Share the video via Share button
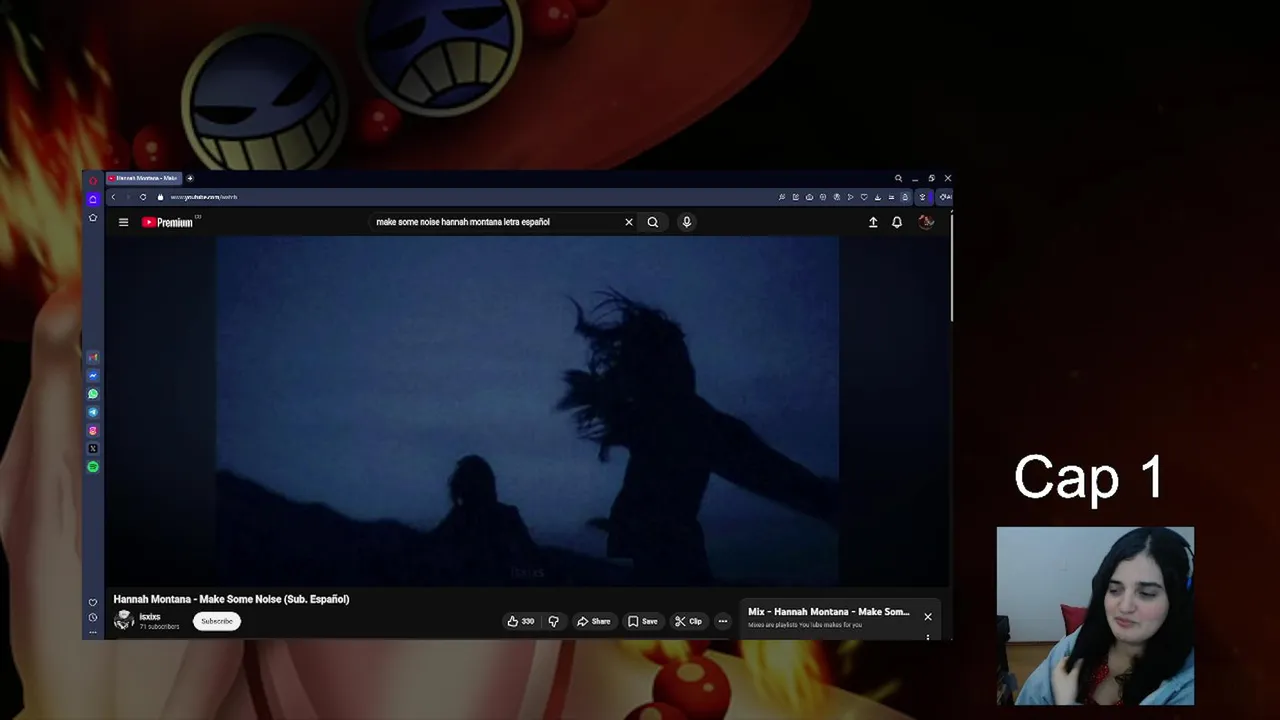Image resolution: width=1280 pixels, height=720 pixels. coord(594,621)
